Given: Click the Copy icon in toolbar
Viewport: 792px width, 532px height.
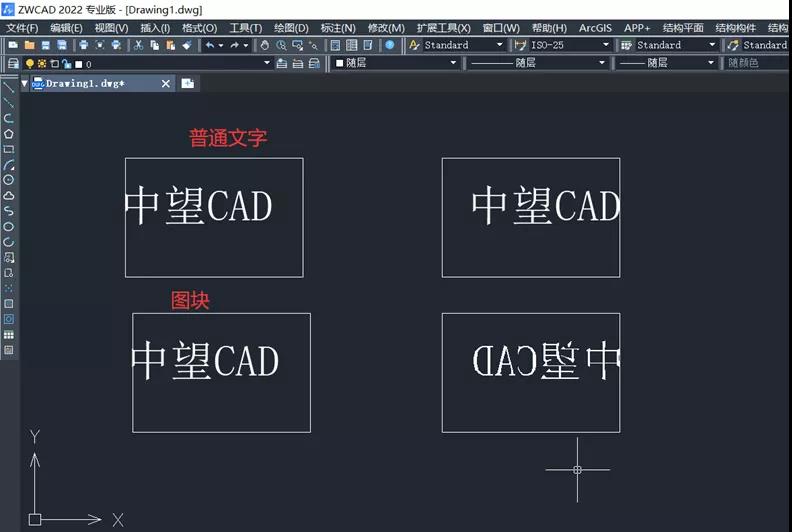Looking at the screenshot, I should 154,45.
